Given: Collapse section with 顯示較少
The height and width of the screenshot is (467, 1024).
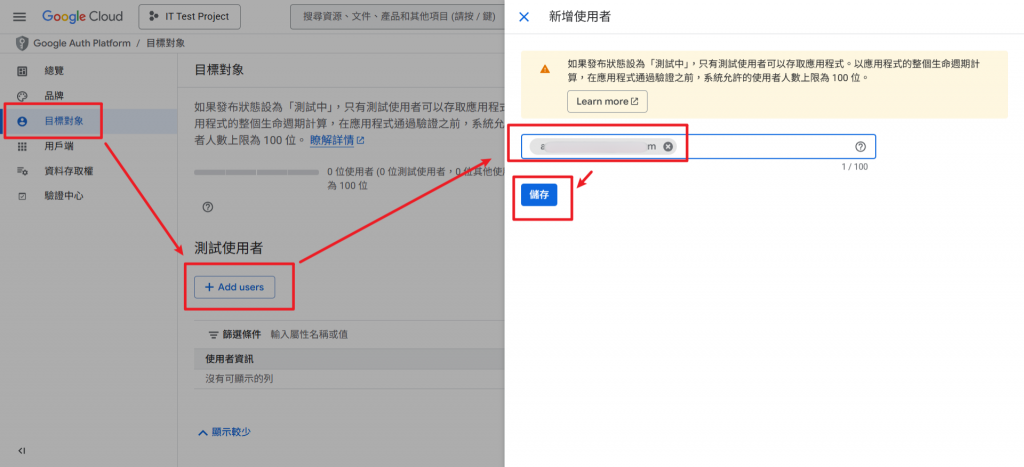Looking at the screenshot, I should click(x=224, y=432).
